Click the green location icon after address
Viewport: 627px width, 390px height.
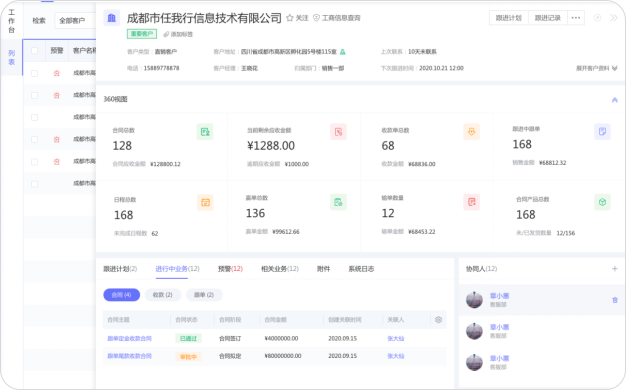pyautogui.click(x=343, y=52)
